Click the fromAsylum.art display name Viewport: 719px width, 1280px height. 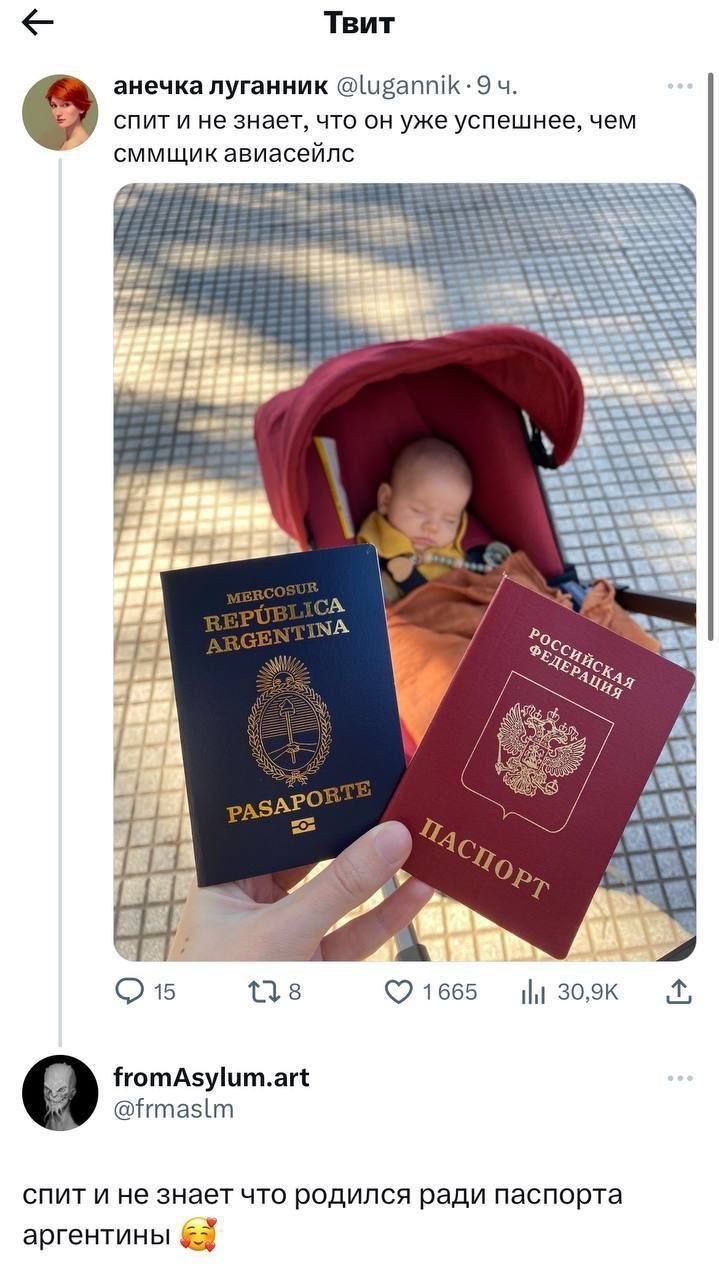pos(211,1077)
